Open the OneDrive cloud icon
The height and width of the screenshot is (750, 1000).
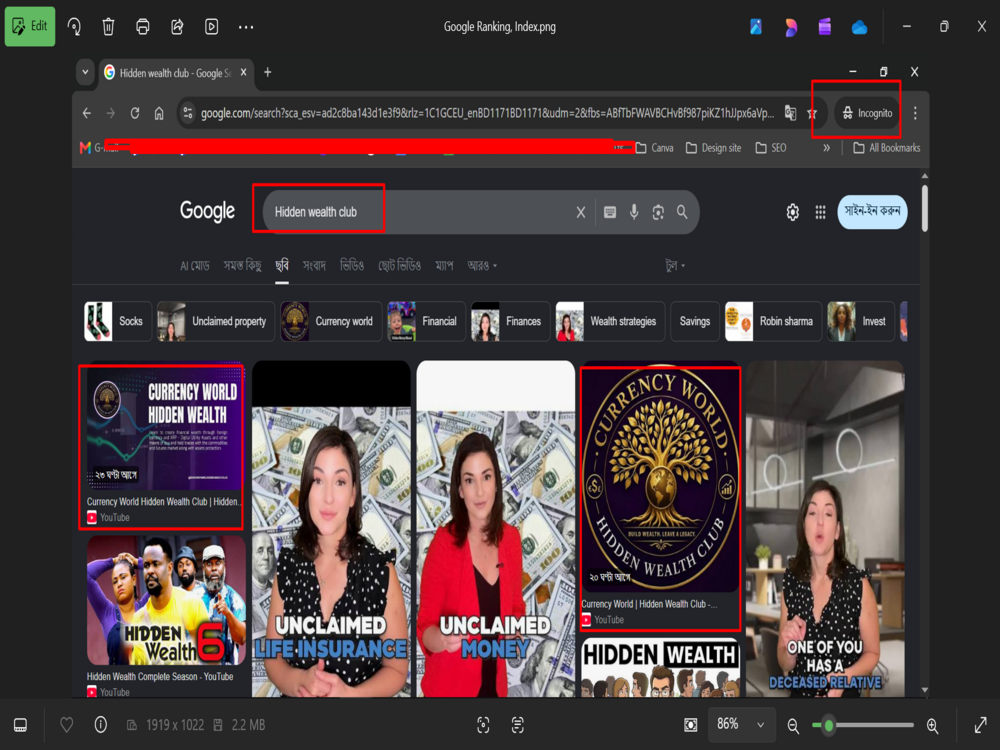click(x=859, y=27)
